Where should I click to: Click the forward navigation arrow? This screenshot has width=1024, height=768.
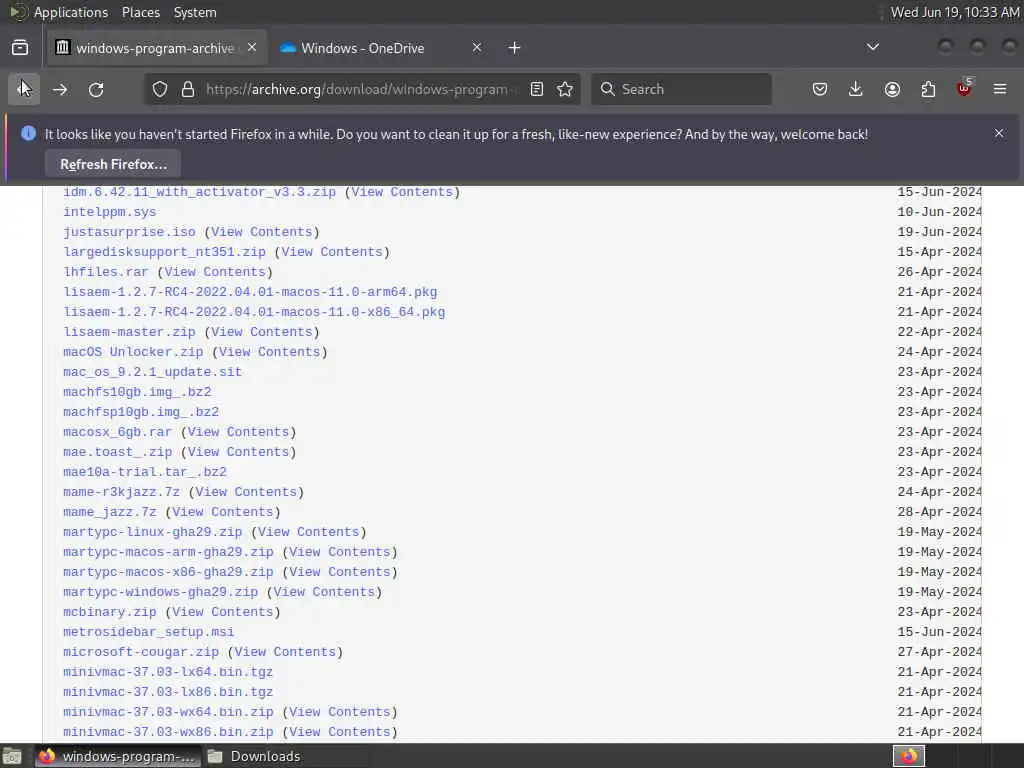click(60, 89)
